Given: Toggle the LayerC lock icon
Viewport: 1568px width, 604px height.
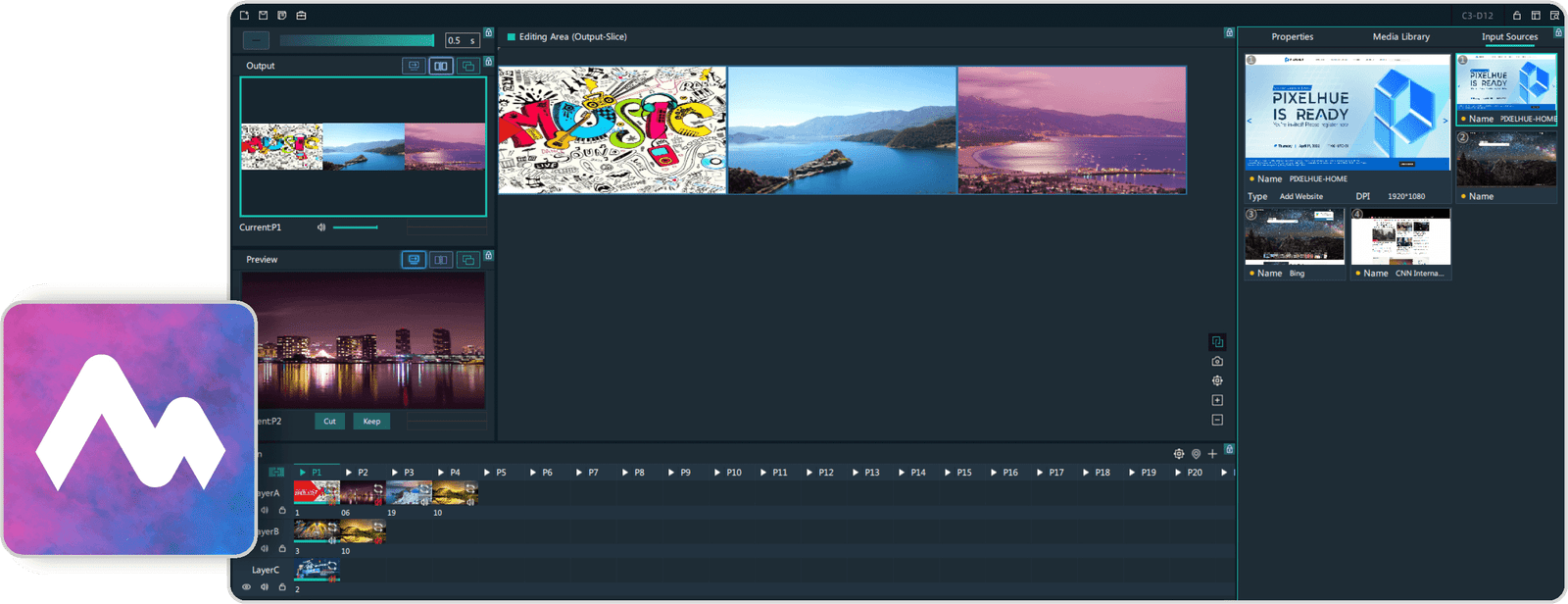Looking at the screenshot, I should [282, 587].
